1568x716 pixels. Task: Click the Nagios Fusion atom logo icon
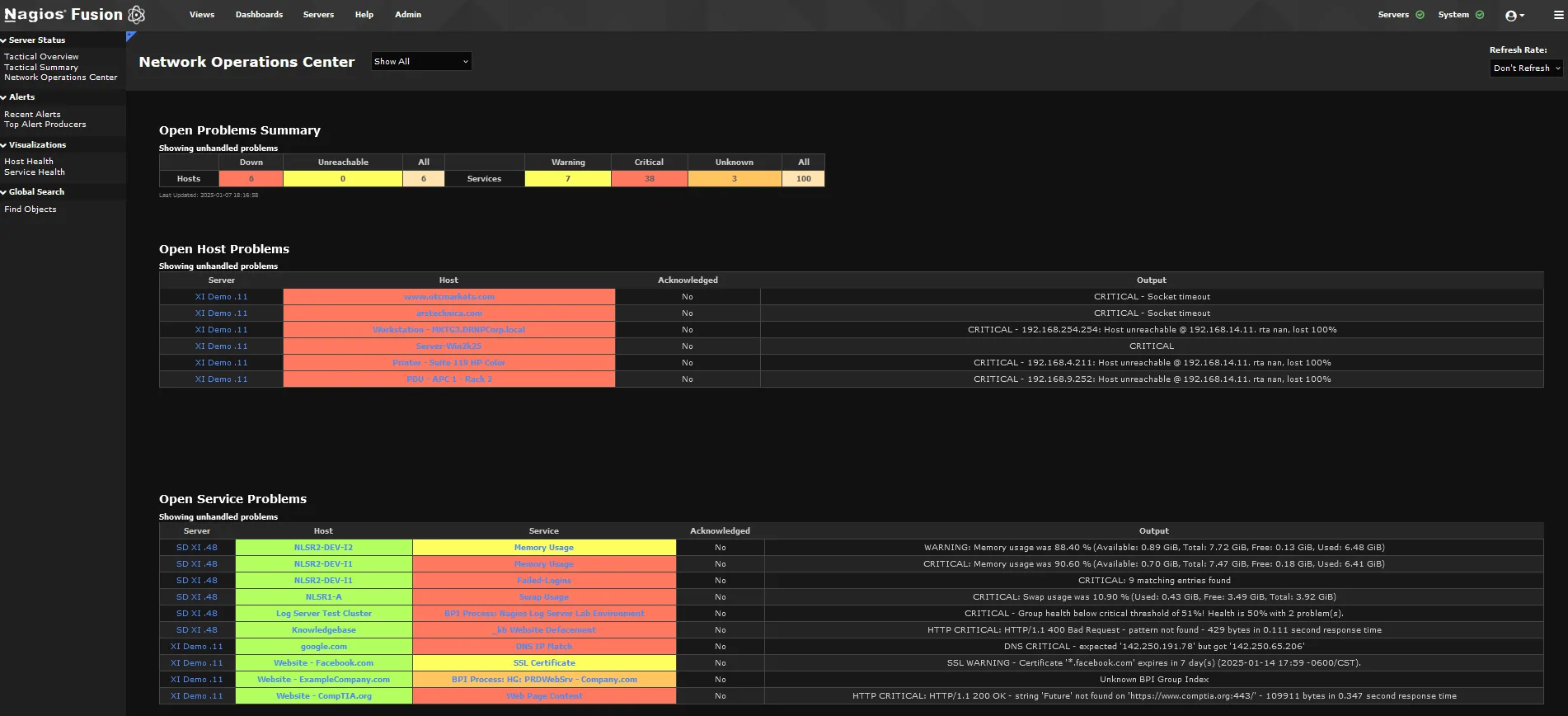[137, 14]
